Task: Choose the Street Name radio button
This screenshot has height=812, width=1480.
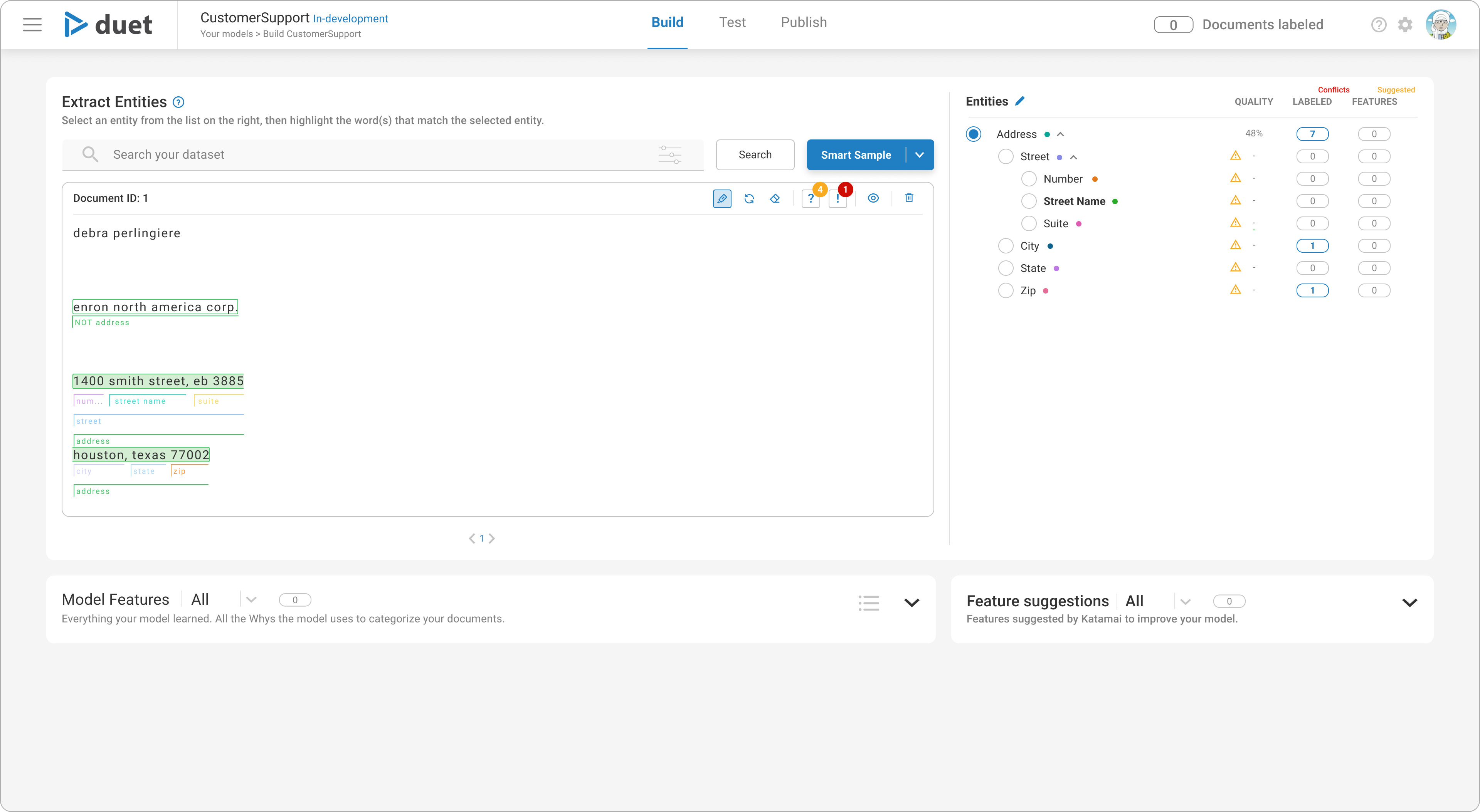Action: click(1028, 201)
